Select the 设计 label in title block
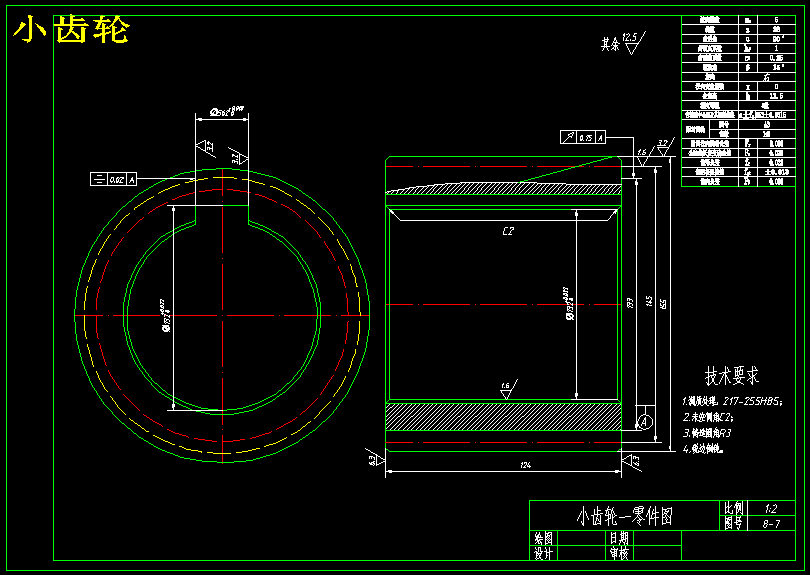 [543, 553]
